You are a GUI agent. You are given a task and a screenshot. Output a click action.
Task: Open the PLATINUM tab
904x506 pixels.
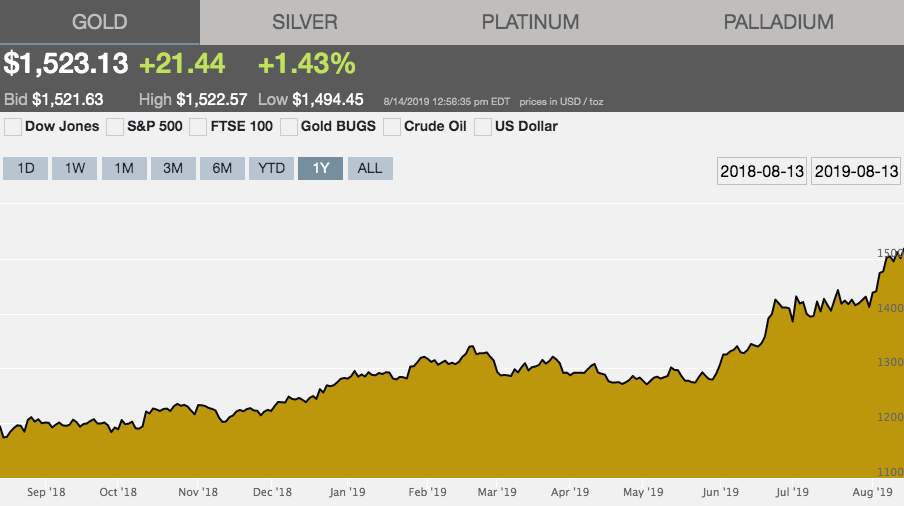530,22
